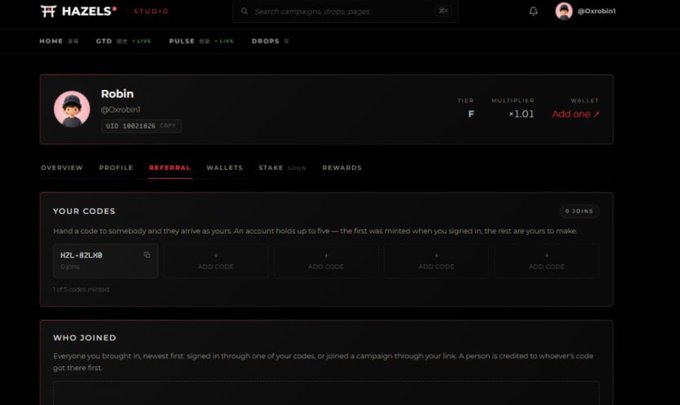The height and width of the screenshot is (405, 680).
Task: Open the header account avatar
Action: (x=564, y=11)
